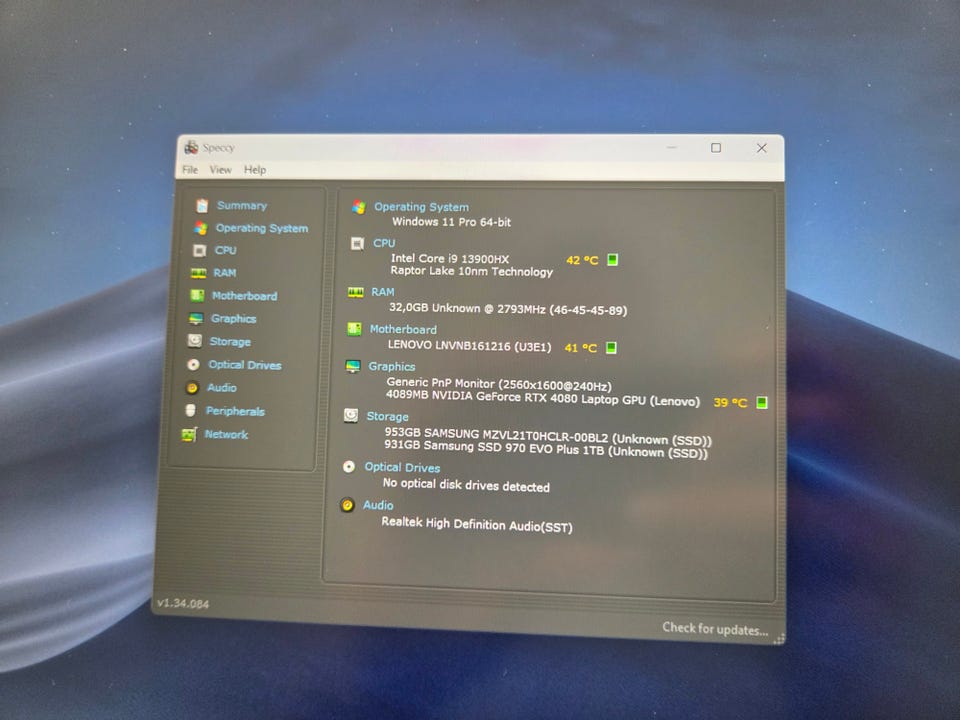Click the disc icon beside Optical Drives heading in summary
Image resolution: width=960 pixels, height=720 pixels.
[349, 467]
